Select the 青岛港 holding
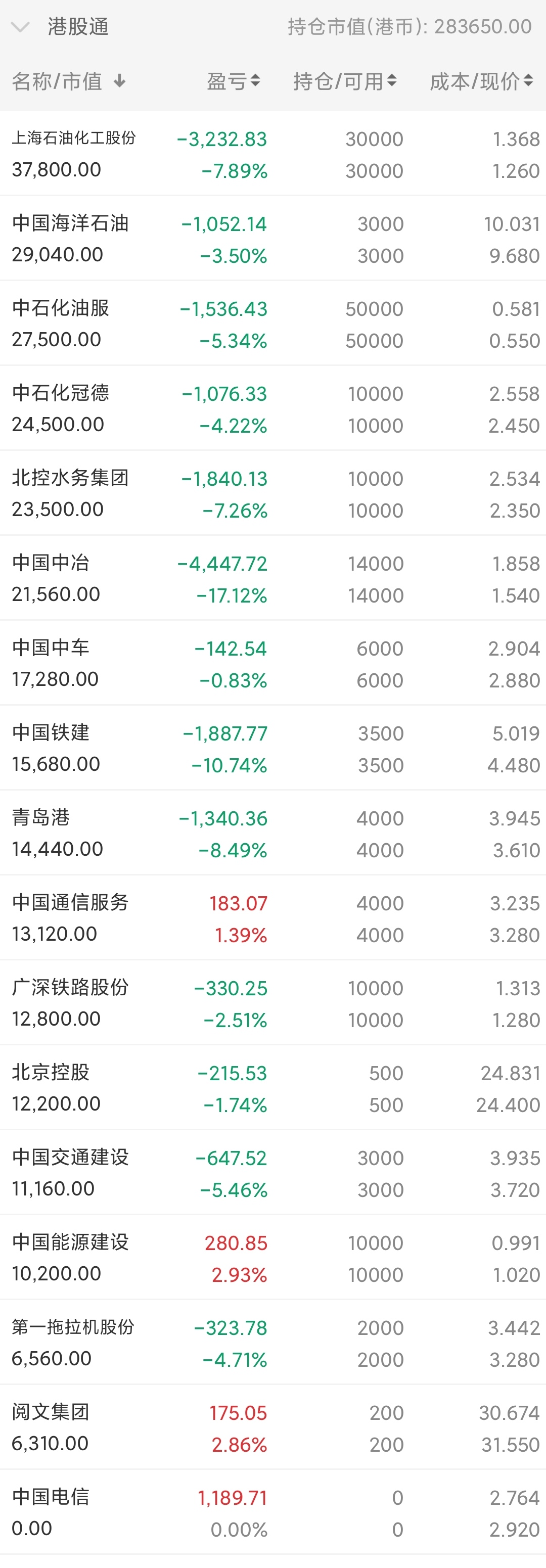This screenshot has height=1568, width=546. [x=272, y=834]
